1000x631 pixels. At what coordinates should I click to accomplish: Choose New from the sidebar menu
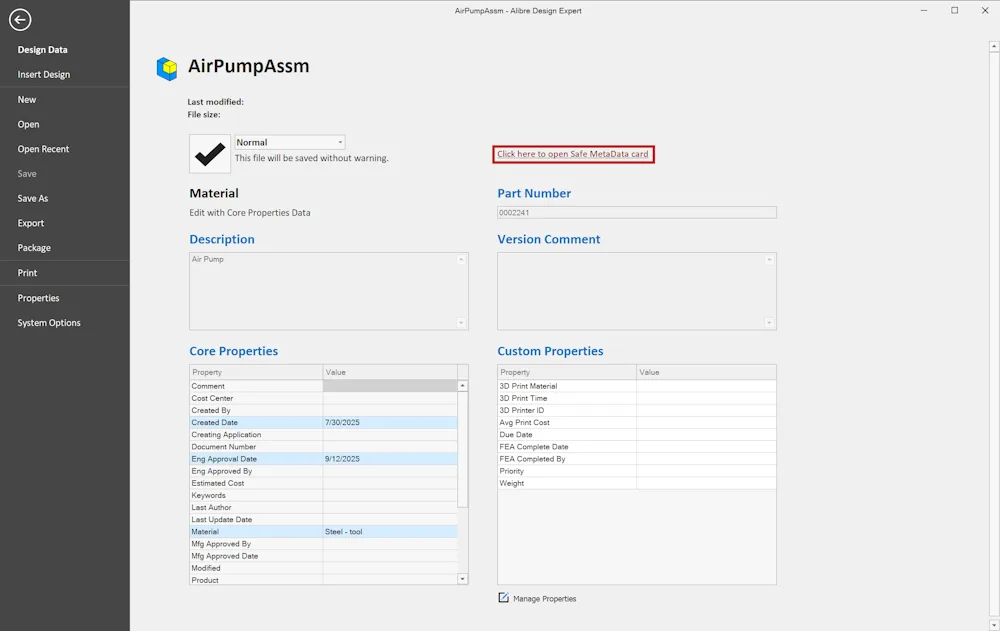[x=27, y=100]
